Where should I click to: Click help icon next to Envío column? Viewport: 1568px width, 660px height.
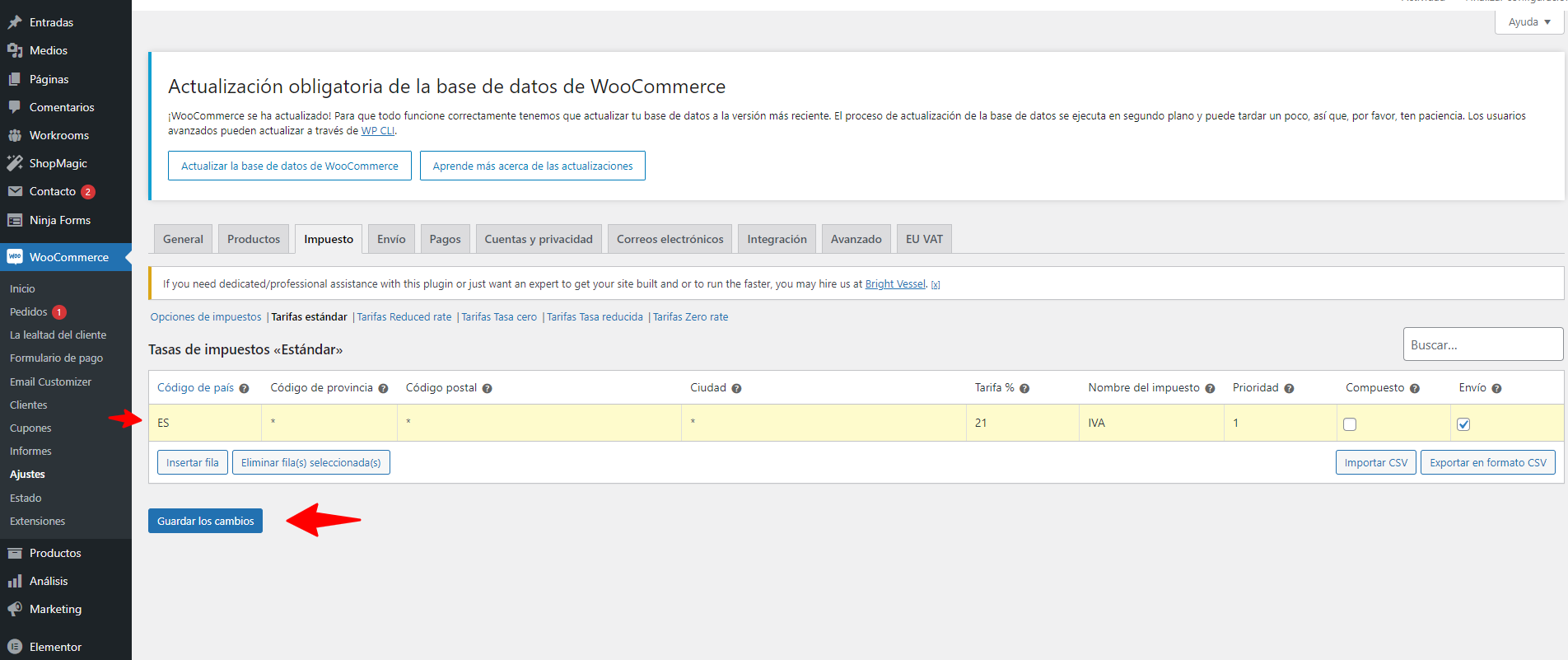1496,389
